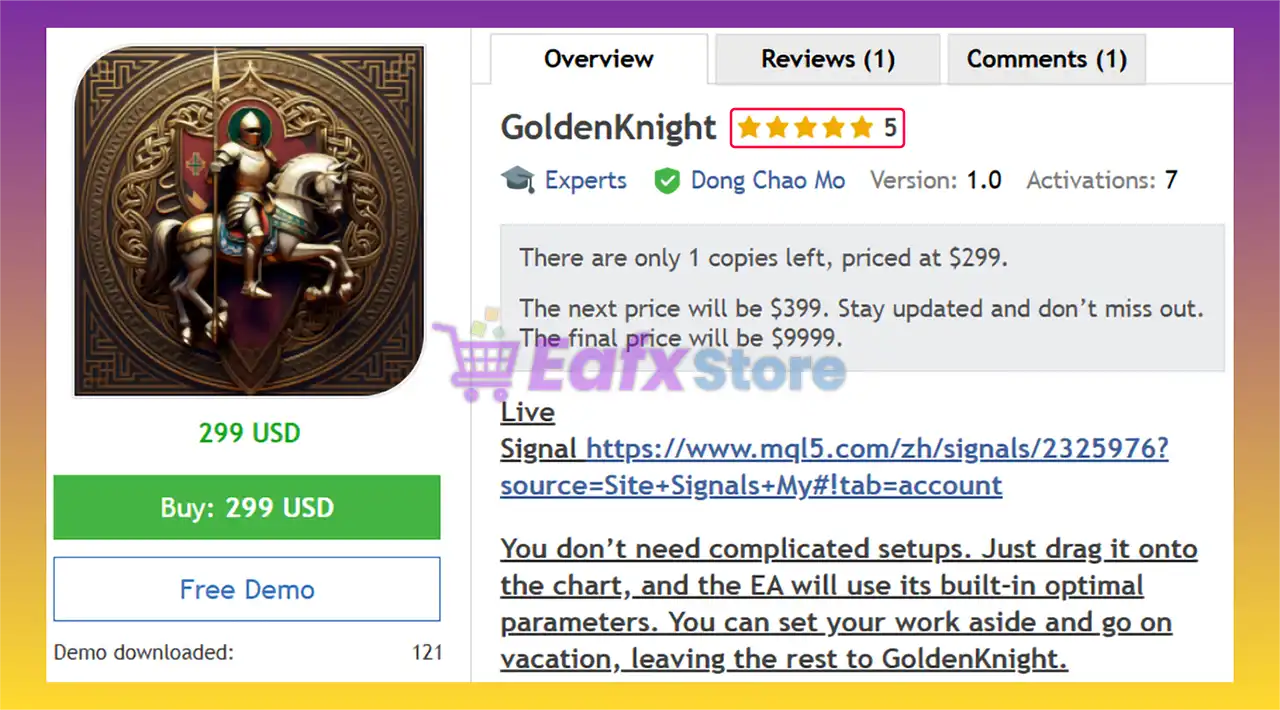Click the Buy: 299 USD button

tap(247, 507)
